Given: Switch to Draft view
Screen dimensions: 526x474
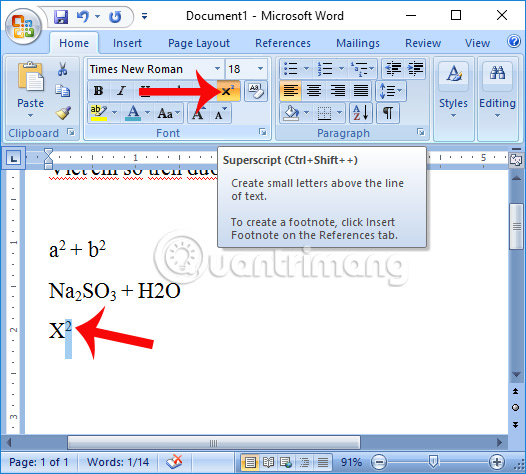Looking at the screenshot, I should click(323, 462).
